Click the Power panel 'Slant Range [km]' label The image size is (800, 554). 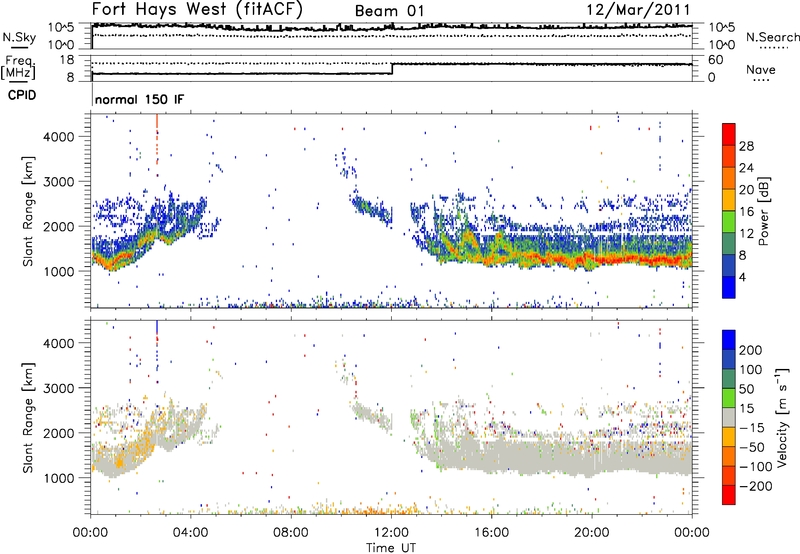tap(28, 211)
